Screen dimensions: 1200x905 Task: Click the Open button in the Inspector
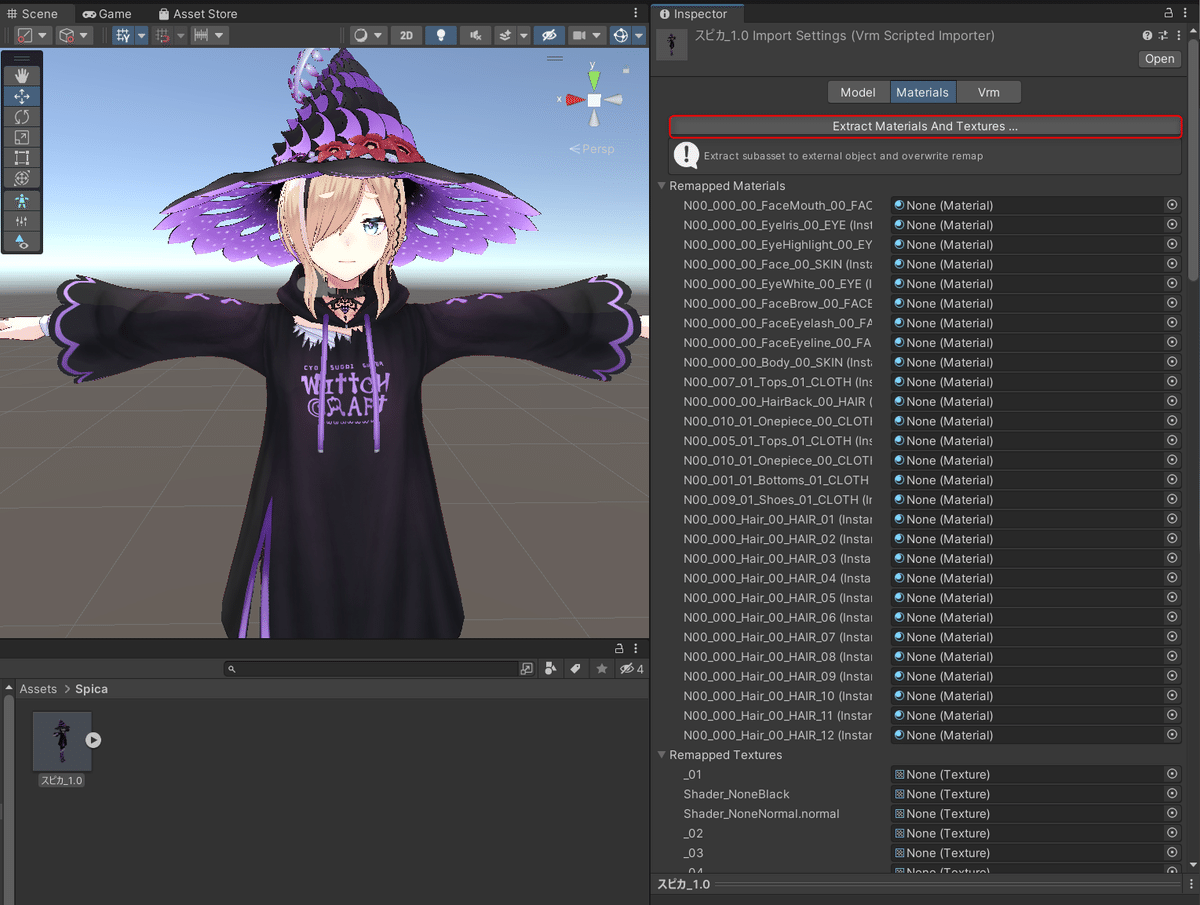1158,58
